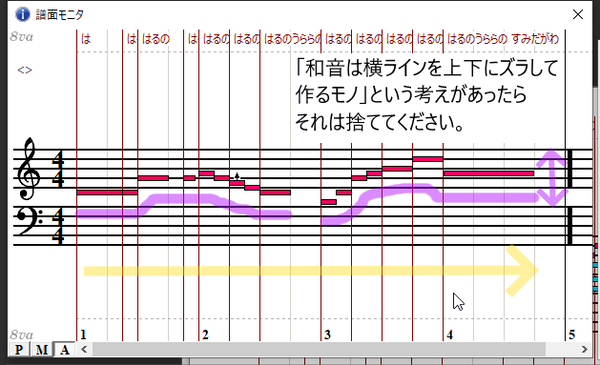
Task: Click the lower 8va label
Action: 22,335
